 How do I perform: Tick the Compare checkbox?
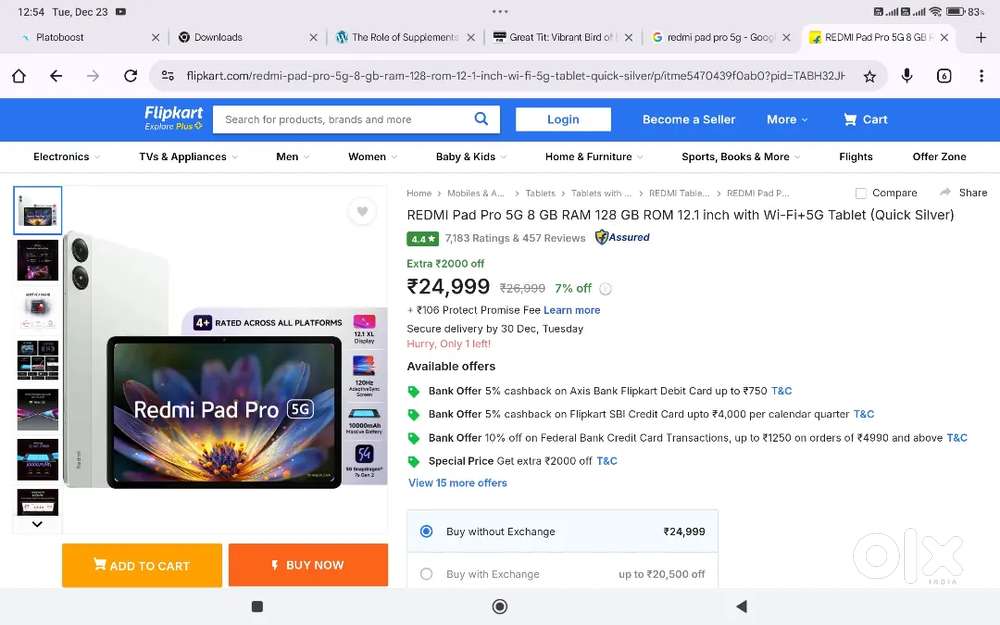point(861,193)
